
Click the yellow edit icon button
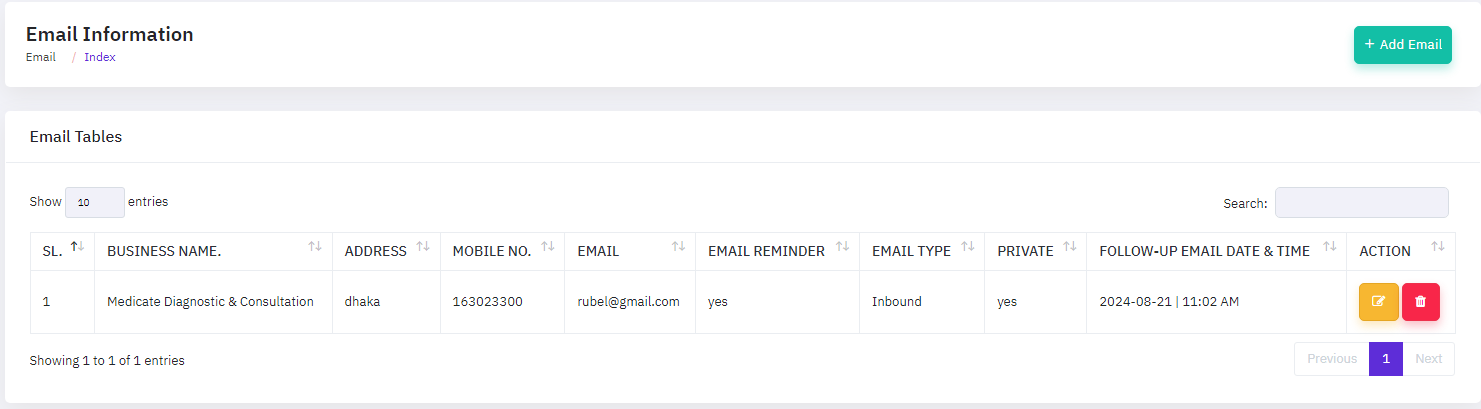click(1378, 302)
